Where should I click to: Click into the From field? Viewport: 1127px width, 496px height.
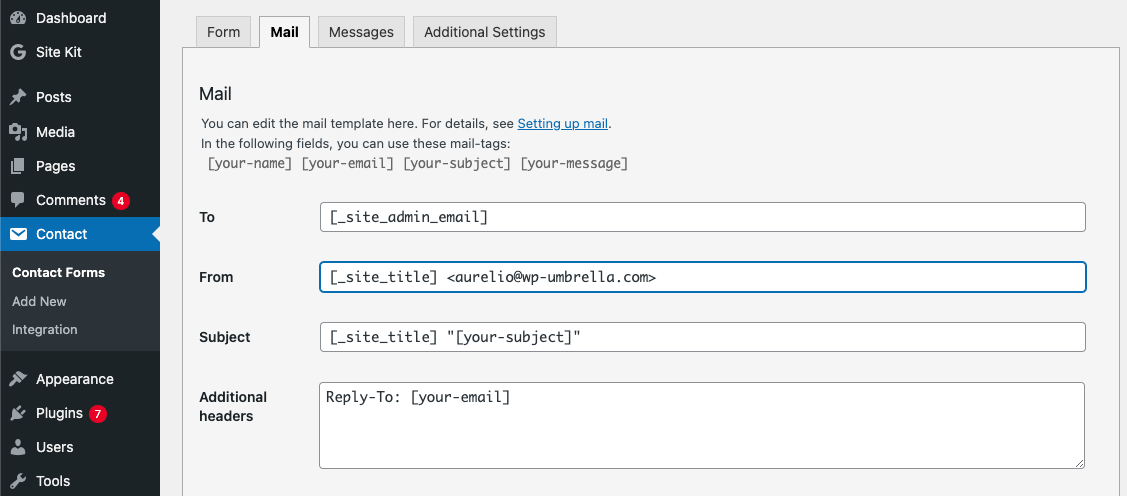[702, 277]
